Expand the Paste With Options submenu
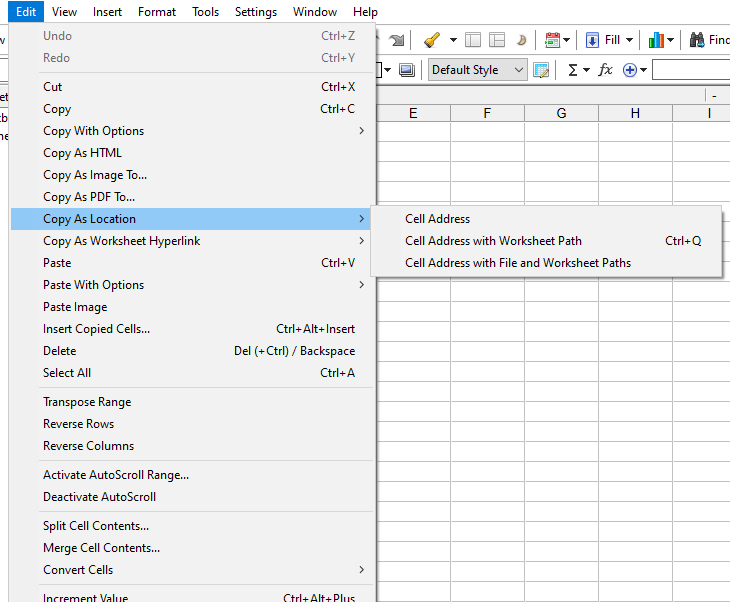Image resolution: width=730 pixels, height=602 pixels. point(192,285)
